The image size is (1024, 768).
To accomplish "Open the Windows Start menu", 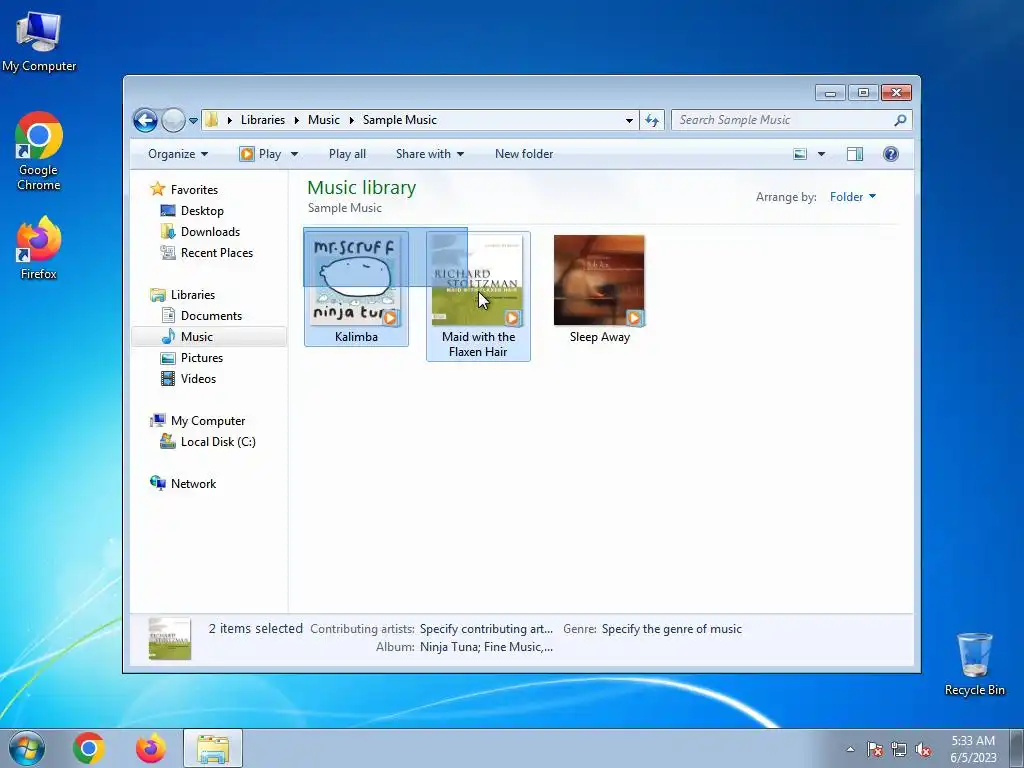I will point(26,748).
